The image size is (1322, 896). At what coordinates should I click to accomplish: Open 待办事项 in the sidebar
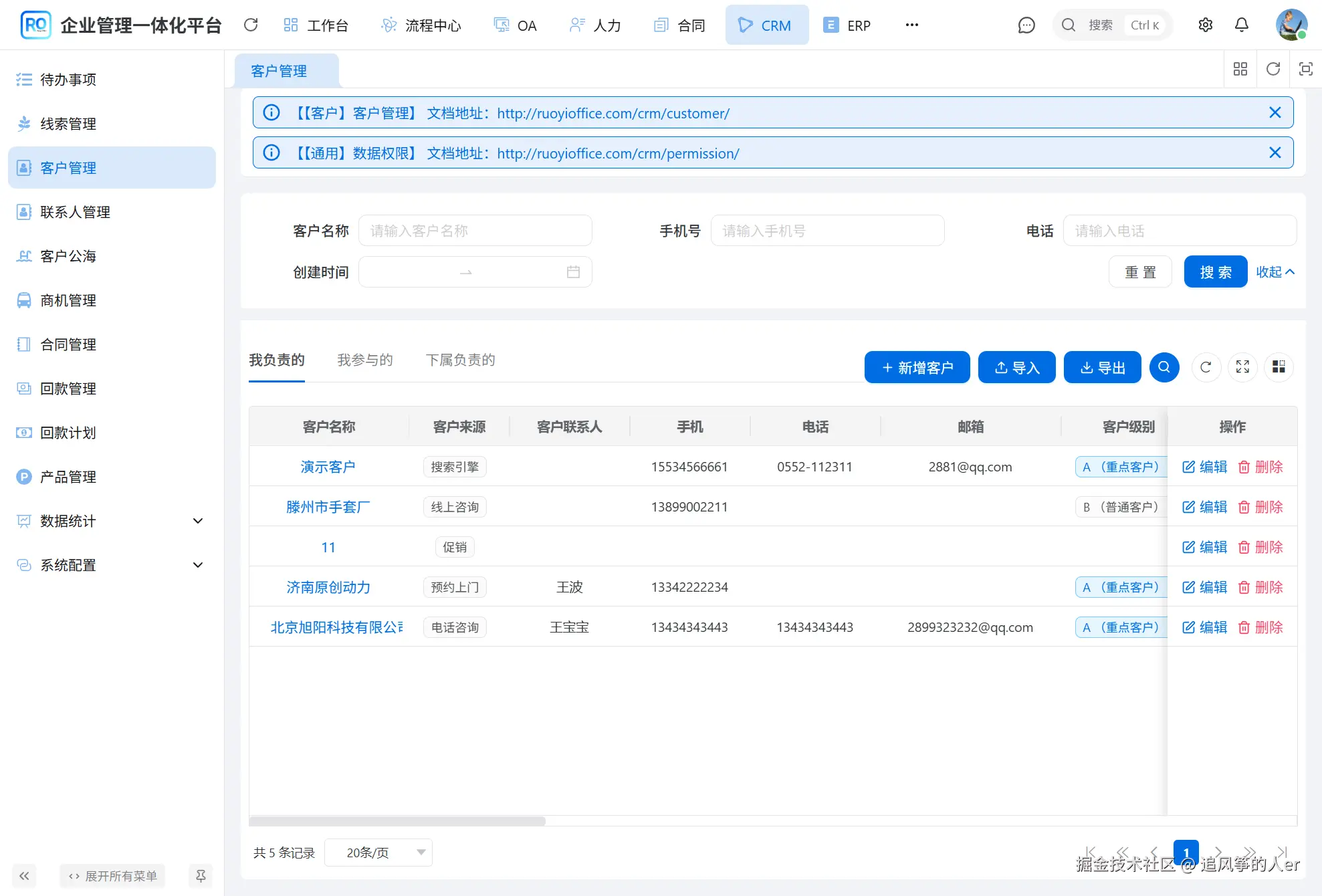(x=112, y=80)
